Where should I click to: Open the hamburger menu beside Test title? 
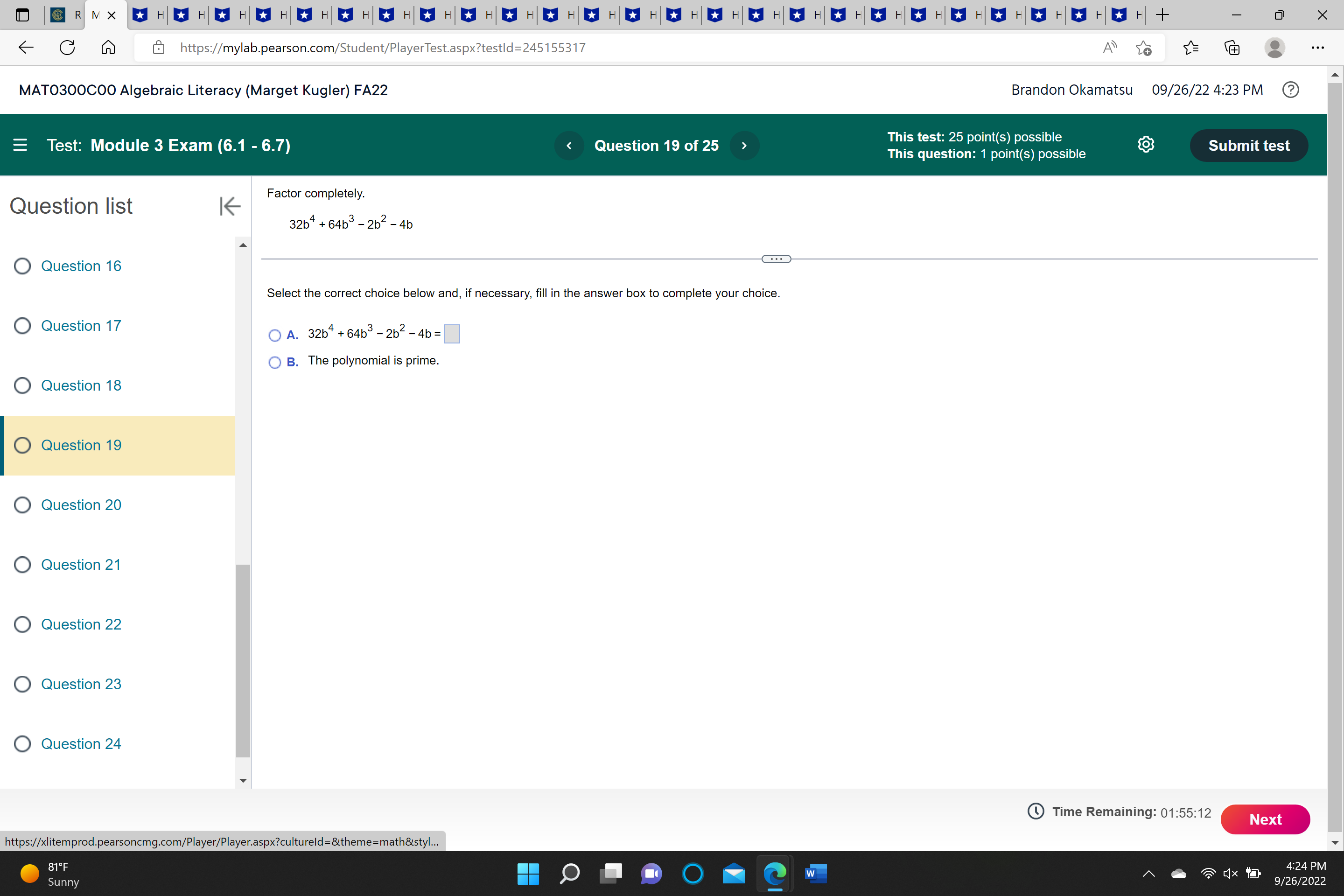[x=20, y=145]
